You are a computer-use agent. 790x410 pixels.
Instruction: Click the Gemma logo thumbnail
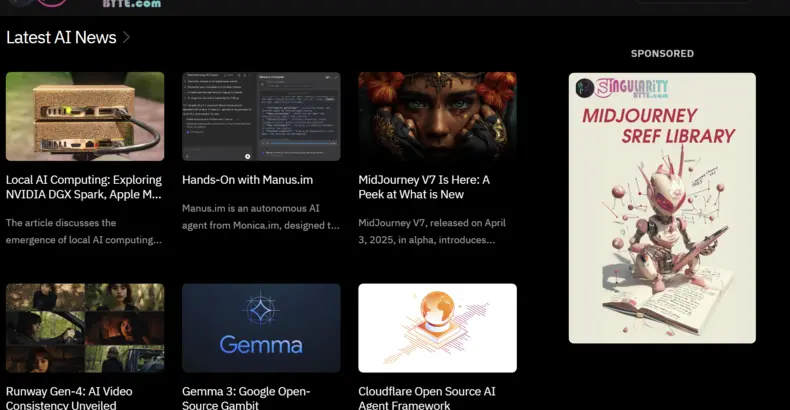[x=261, y=328]
